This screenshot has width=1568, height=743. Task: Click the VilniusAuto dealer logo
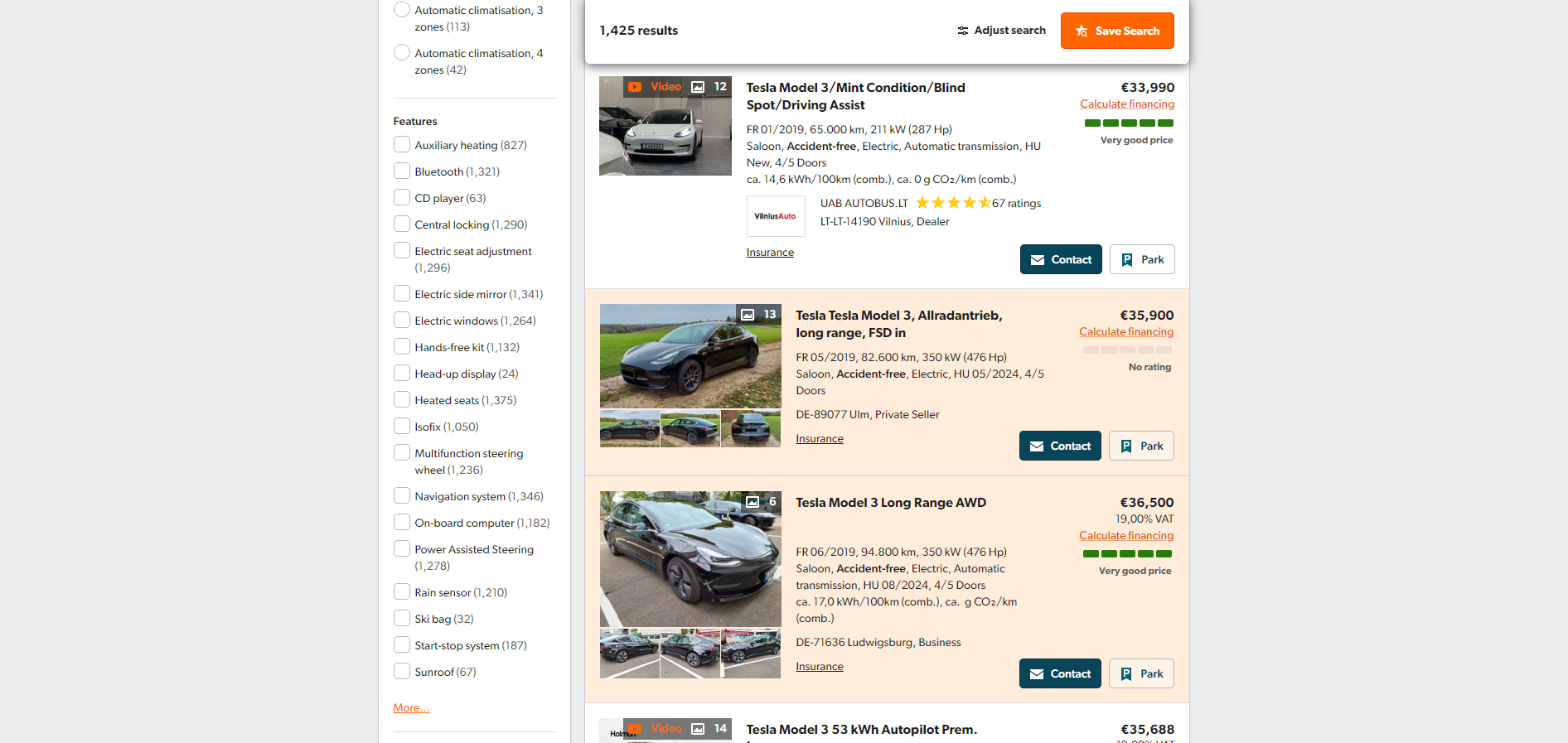776,216
